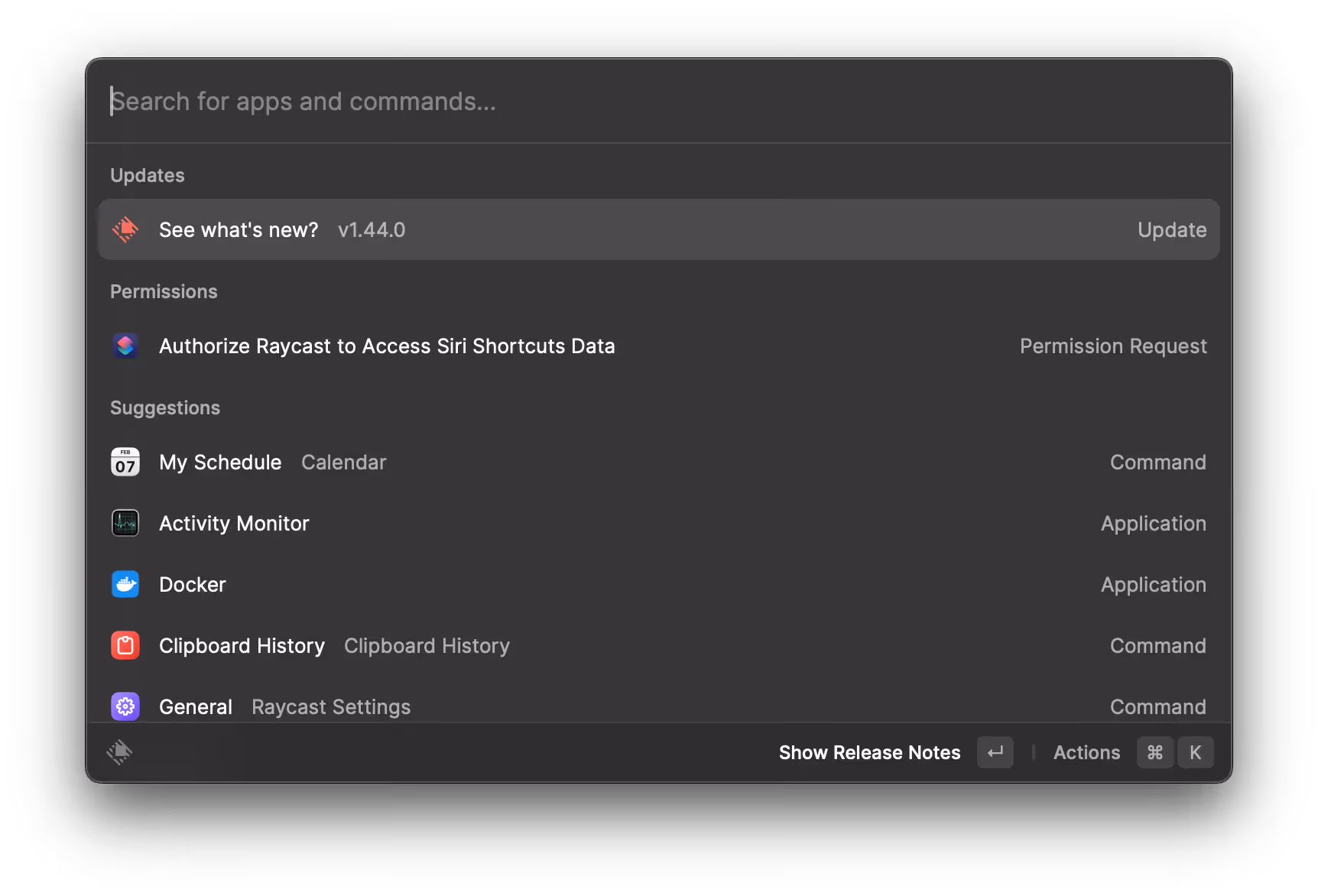Open Activity Monitor from suggestions
This screenshot has width=1318, height=896.
(234, 524)
